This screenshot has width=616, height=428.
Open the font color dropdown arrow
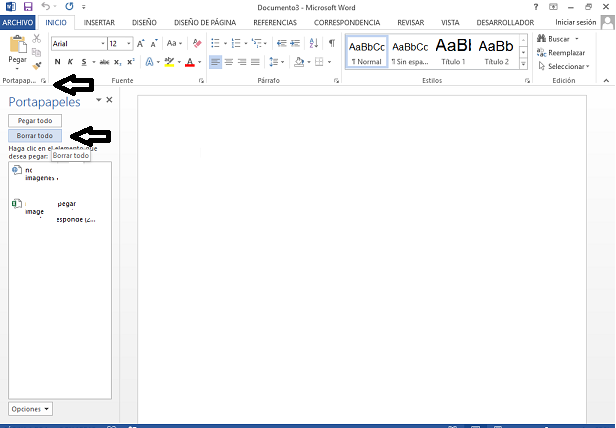pyautogui.click(x=200, y=62)
